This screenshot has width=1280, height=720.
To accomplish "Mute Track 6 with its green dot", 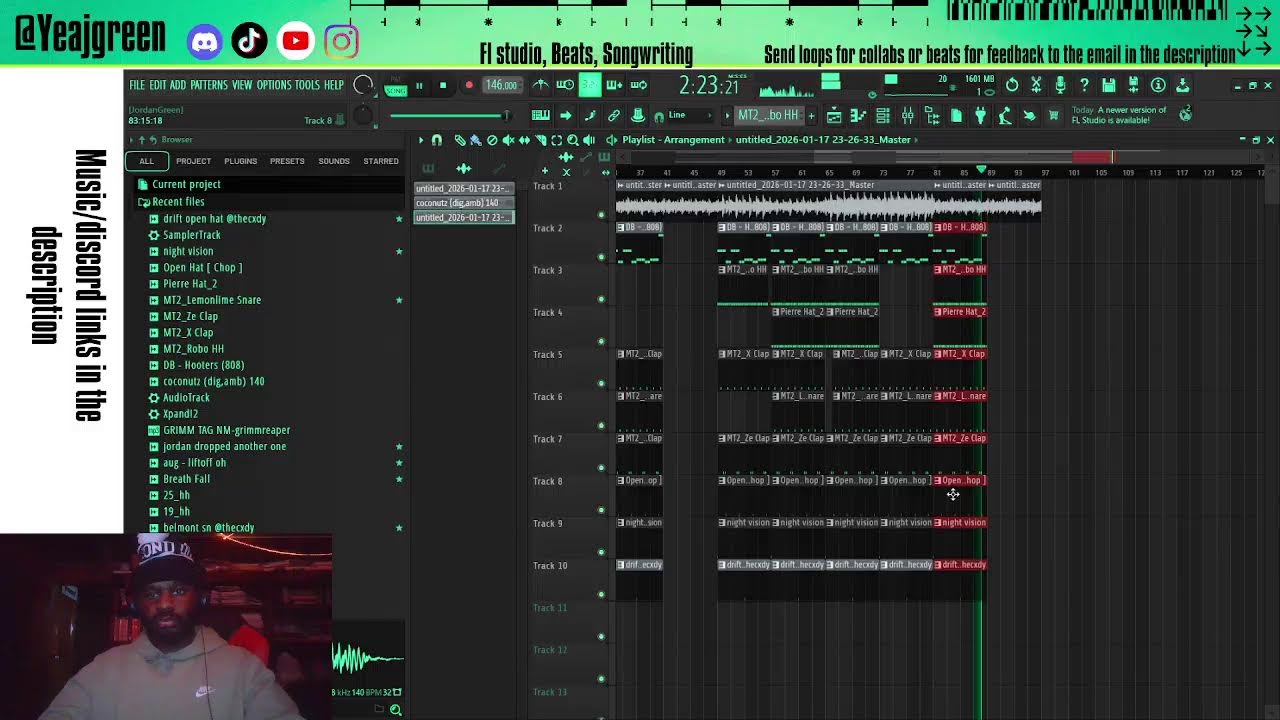I will click(x=601, y=425).
